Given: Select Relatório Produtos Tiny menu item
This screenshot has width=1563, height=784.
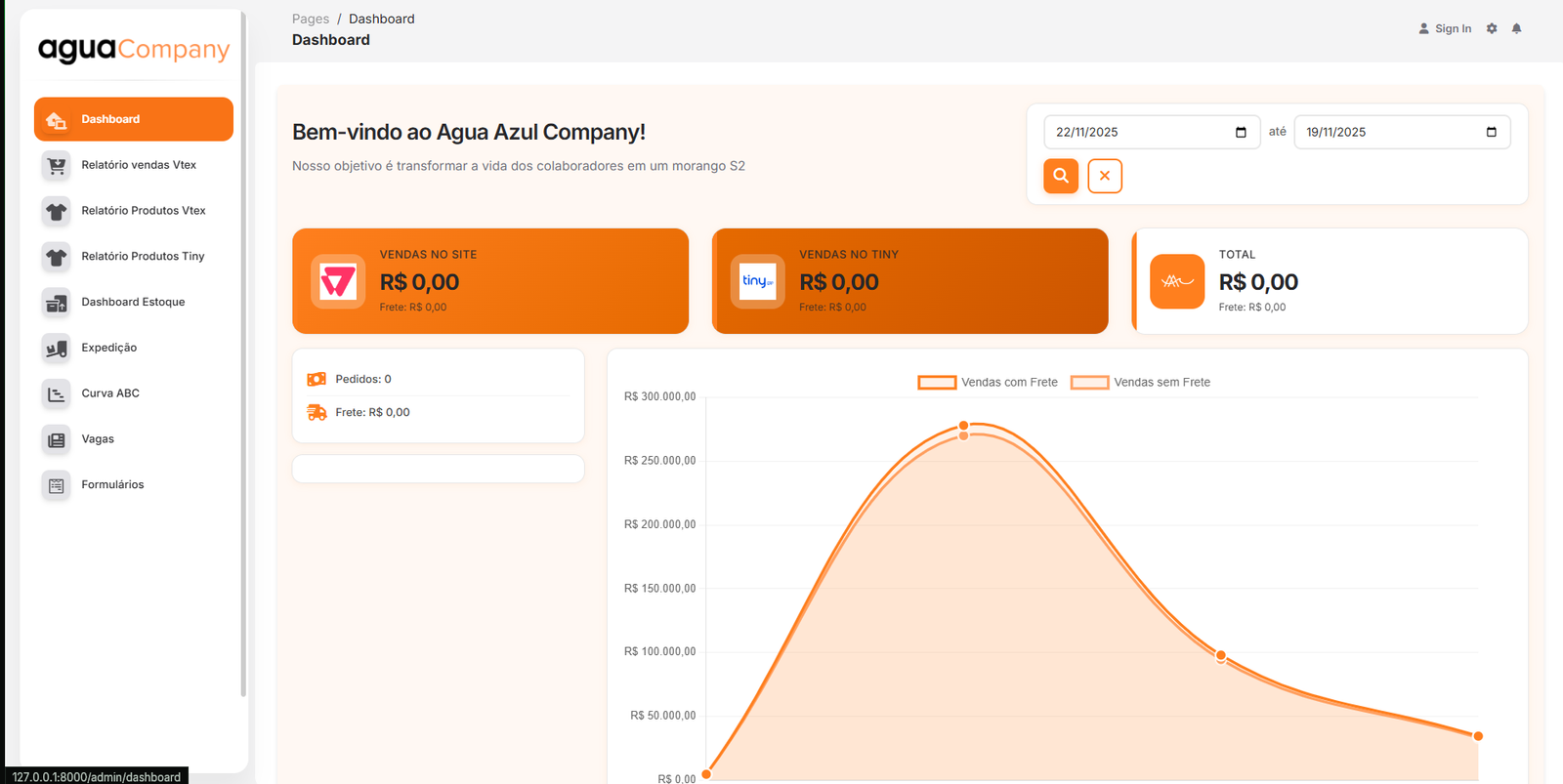Looking at the screenshot, I should (143, 256).
